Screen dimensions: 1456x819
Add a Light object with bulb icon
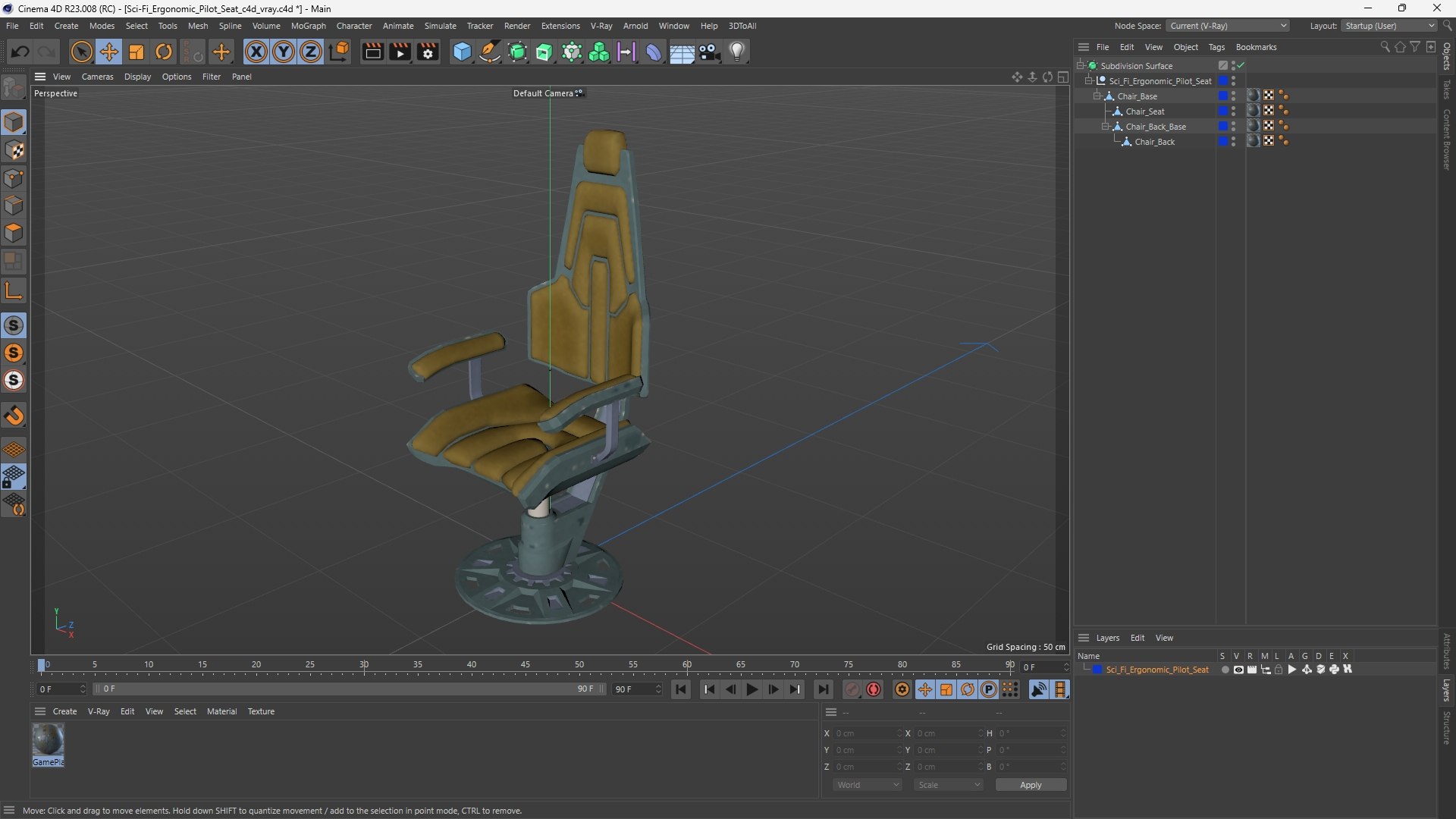[x=737, y=52]
